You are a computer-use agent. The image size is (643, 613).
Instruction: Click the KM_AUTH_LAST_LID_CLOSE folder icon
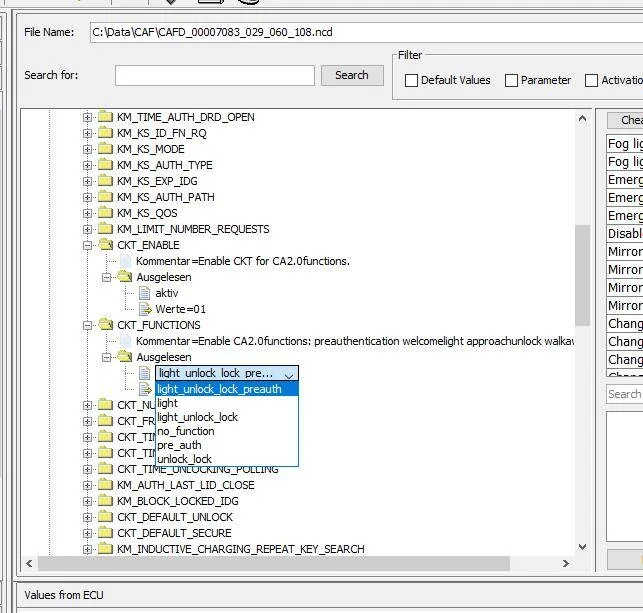[x=105, y=485]
